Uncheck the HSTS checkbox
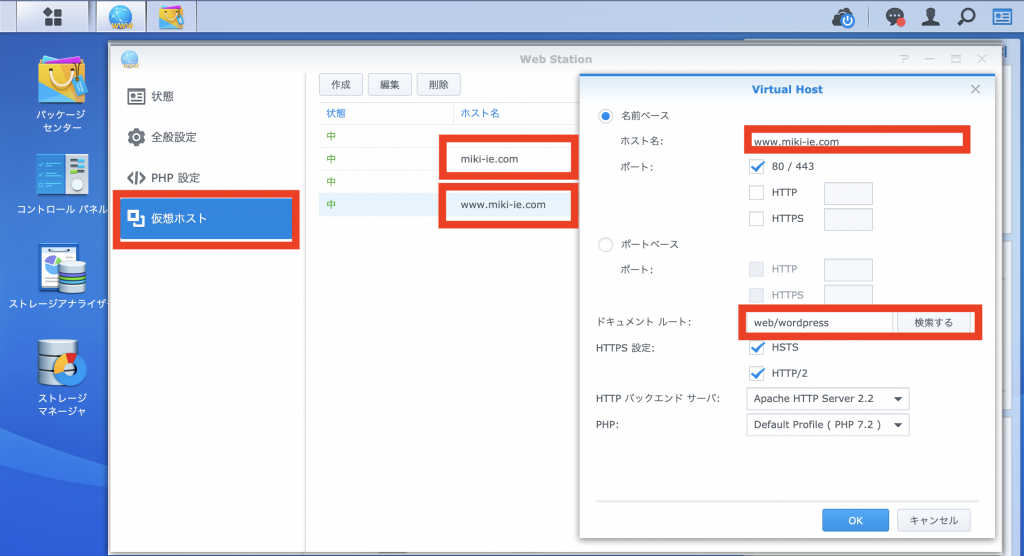The height and width of the screenshot is (556, 1024). pos(757,347)
